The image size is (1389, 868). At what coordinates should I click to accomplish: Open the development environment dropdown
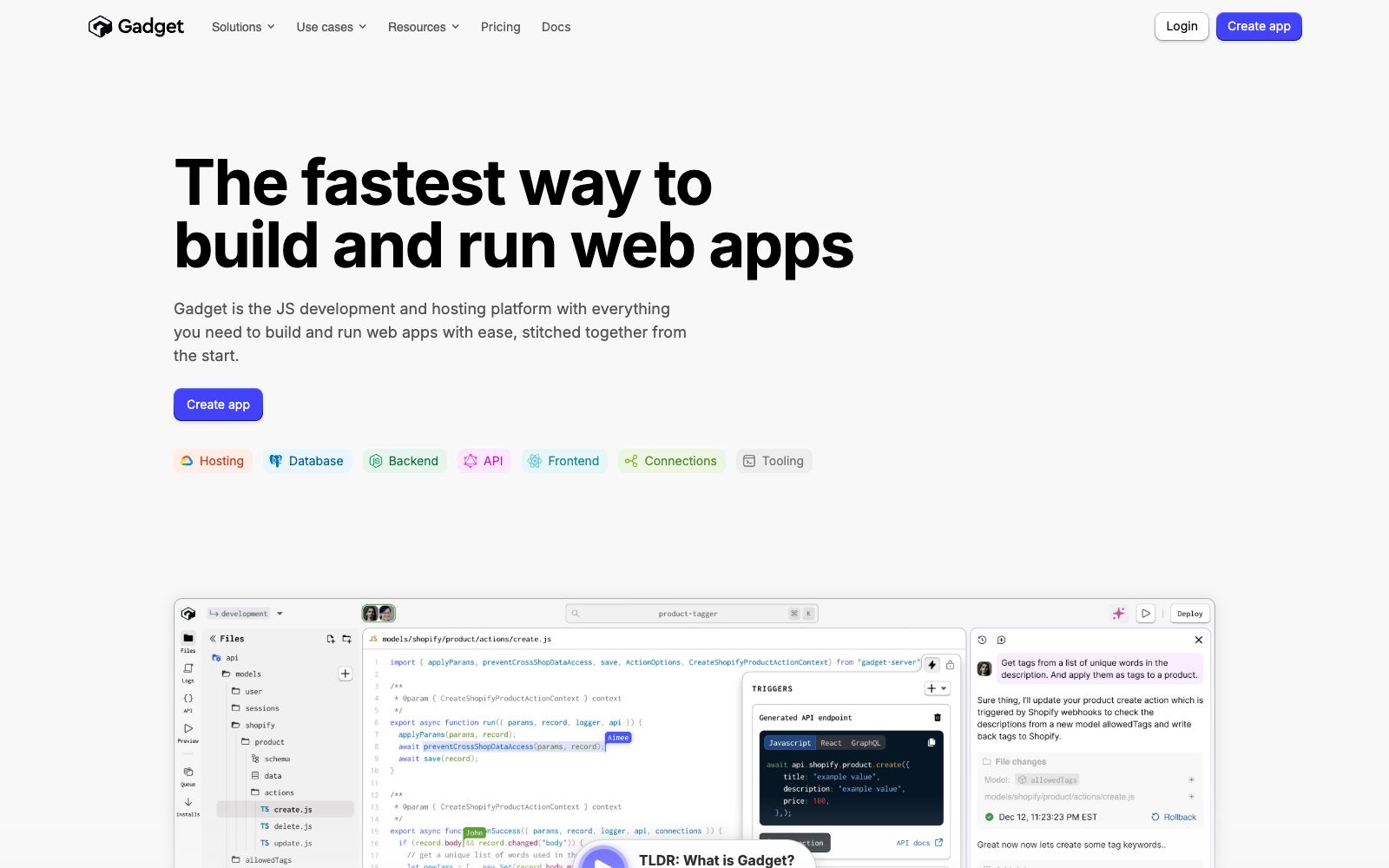click(x=246, y=614)
